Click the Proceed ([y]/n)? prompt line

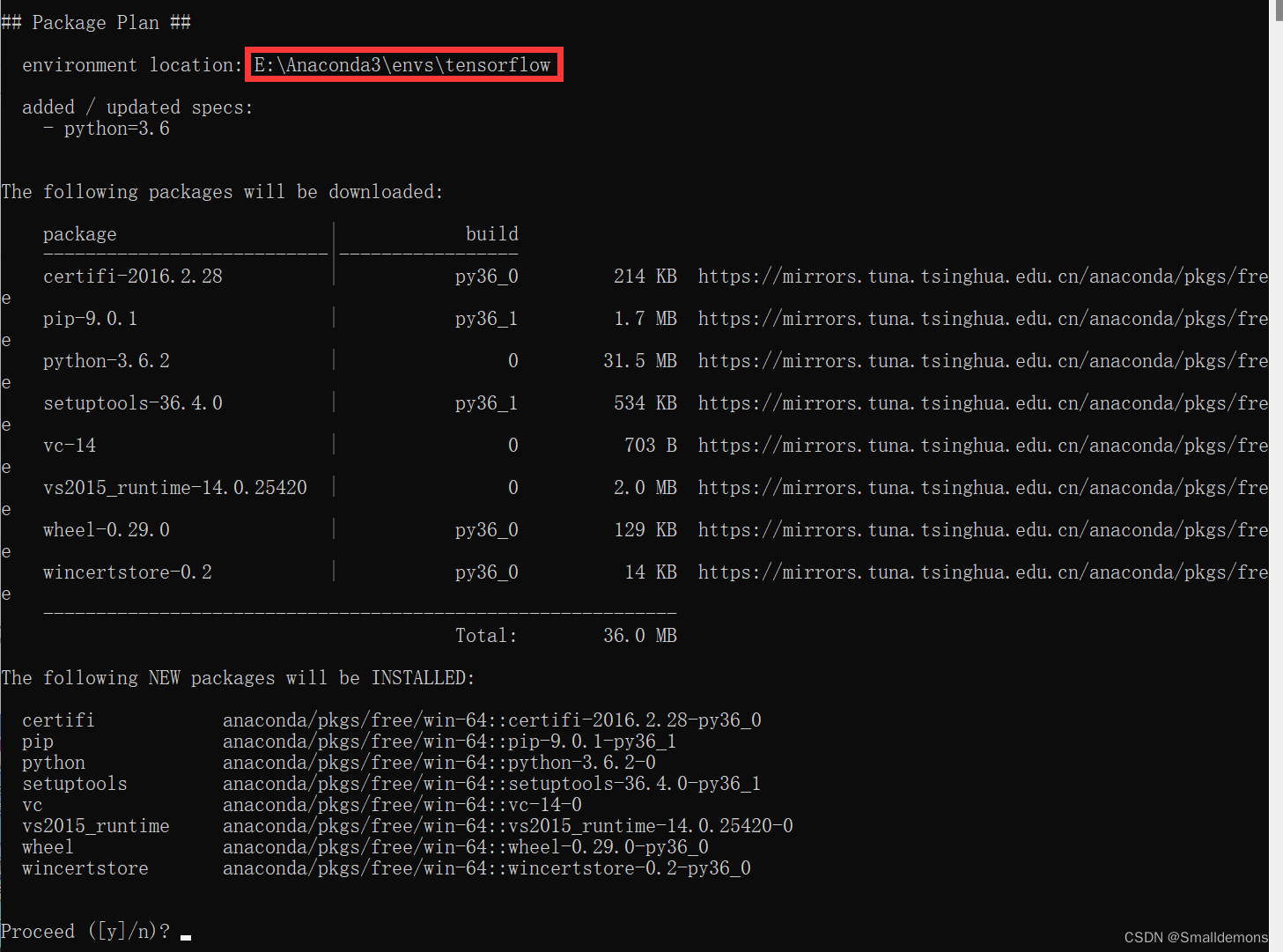coord(86,932)
